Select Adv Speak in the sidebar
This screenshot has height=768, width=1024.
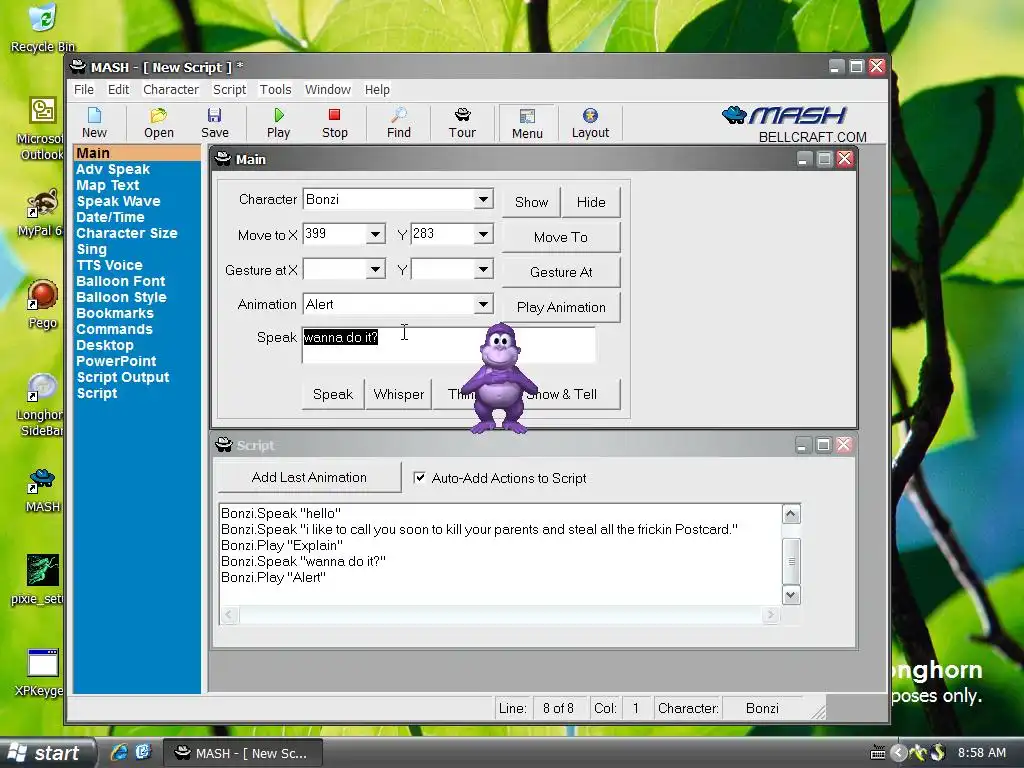pyautogui.click(x=113, y=169)
